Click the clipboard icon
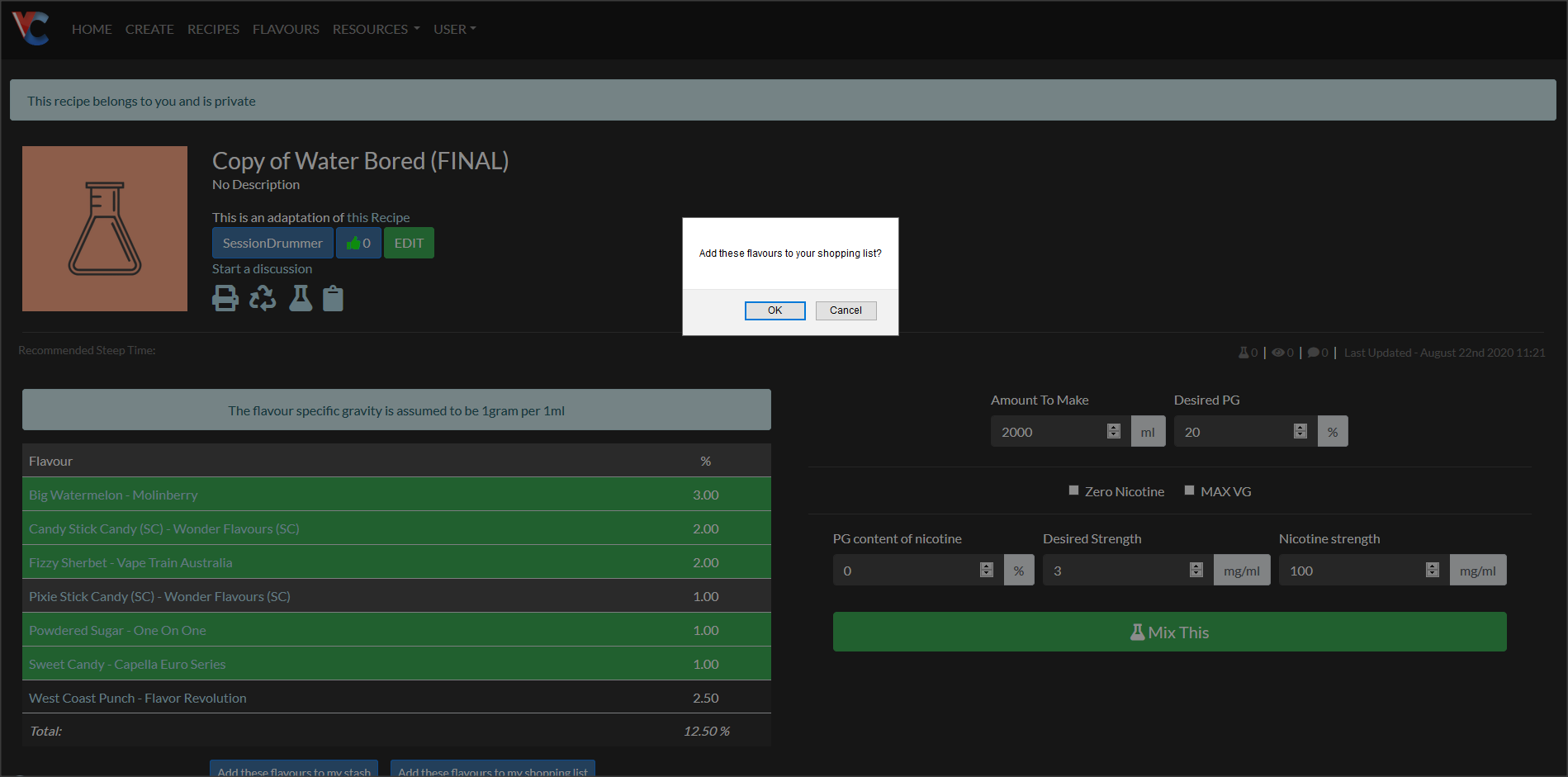1568x777 pixels. (333, 298)
